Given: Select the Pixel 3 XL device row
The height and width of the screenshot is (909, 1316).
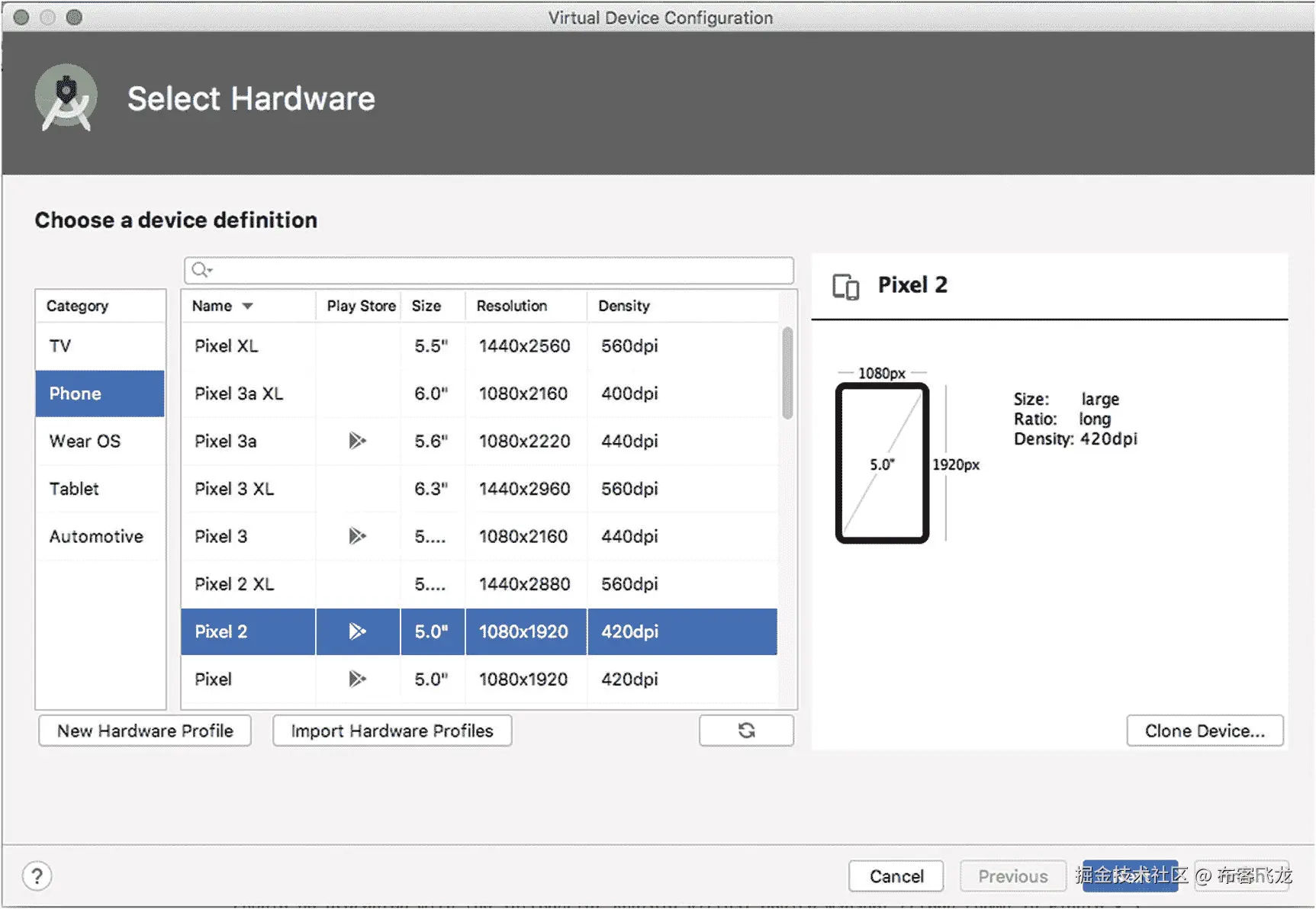Looking at the screenshot, I should [479, 489].
